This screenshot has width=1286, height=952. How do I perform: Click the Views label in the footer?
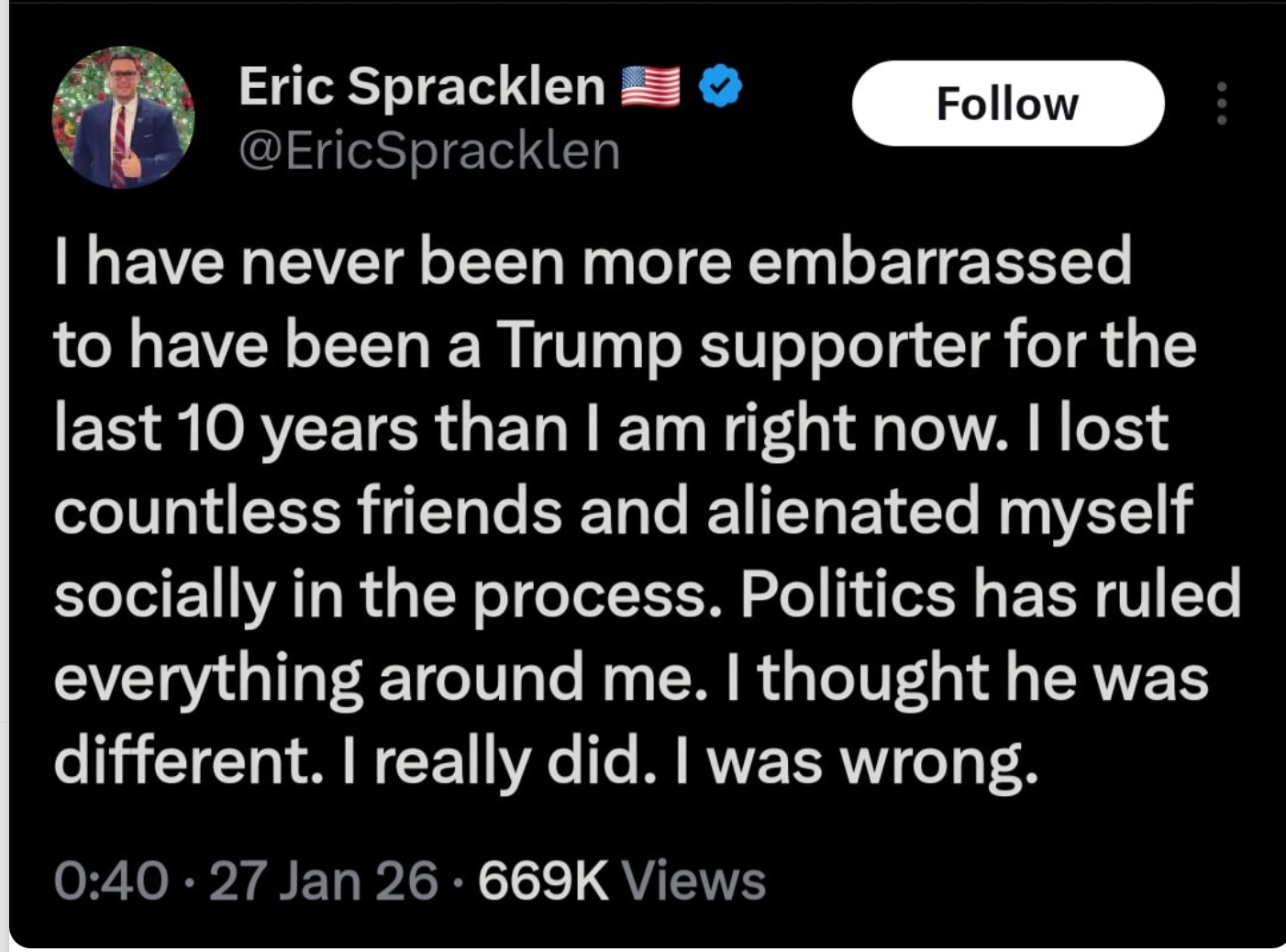pos(693,880)
